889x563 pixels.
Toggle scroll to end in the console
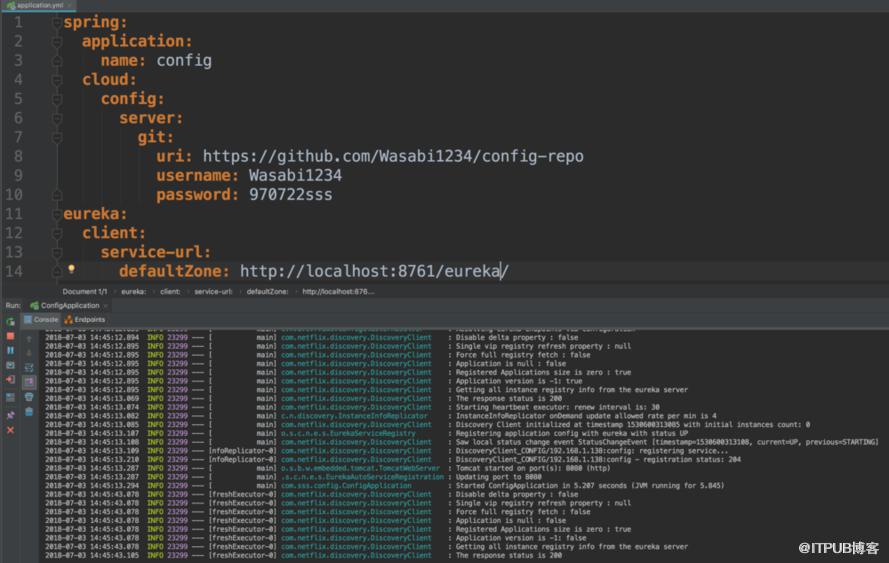[x=29, y=382]
